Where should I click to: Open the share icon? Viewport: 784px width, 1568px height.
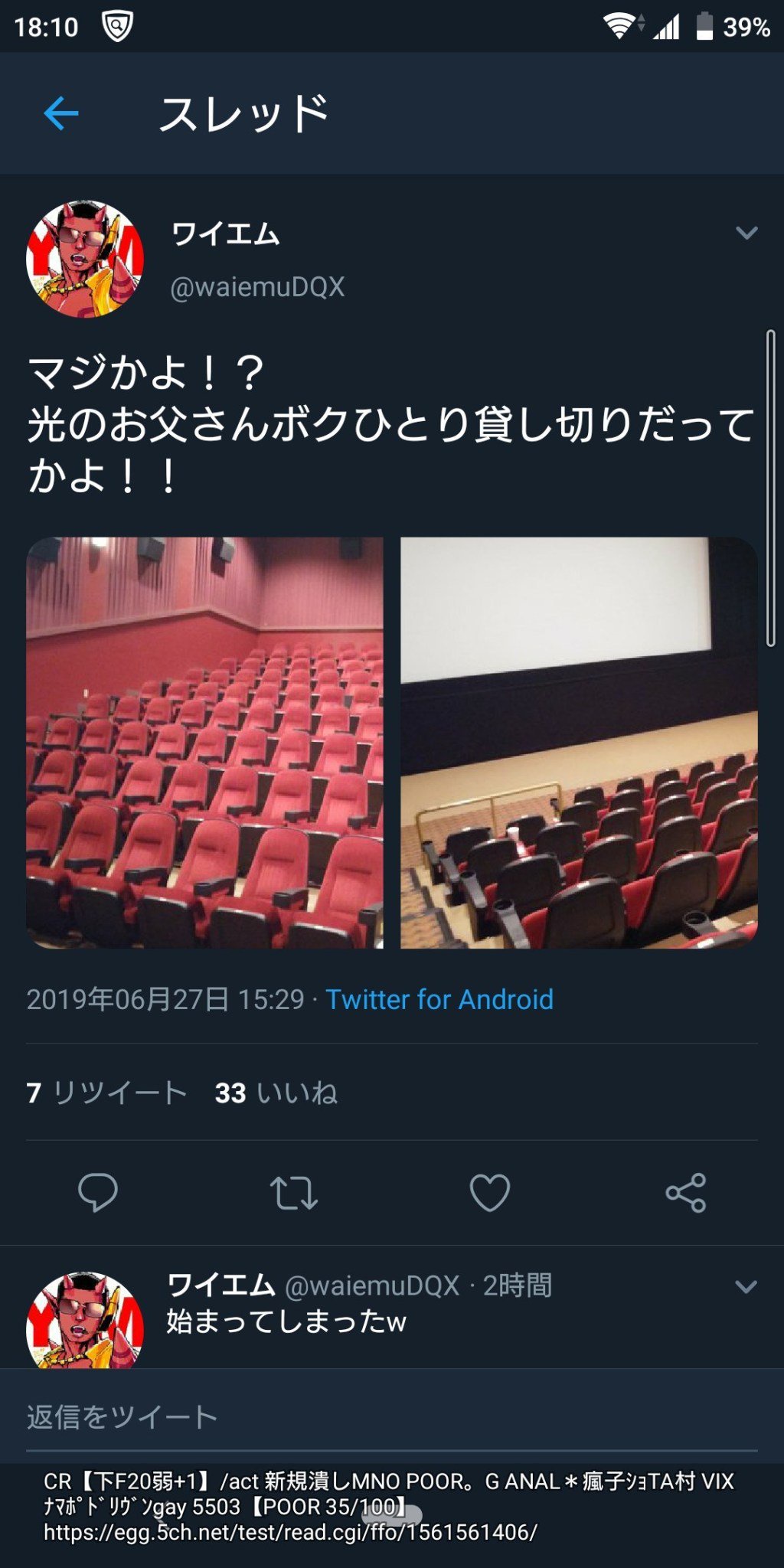point(686,1192)
